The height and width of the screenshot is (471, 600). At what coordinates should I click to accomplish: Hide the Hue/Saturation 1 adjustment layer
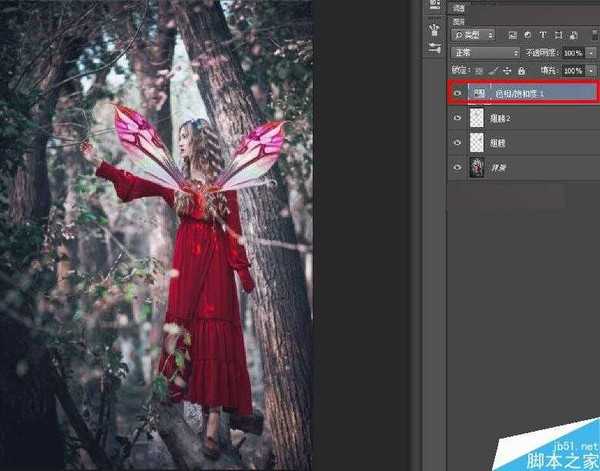[x=459, y=93]
